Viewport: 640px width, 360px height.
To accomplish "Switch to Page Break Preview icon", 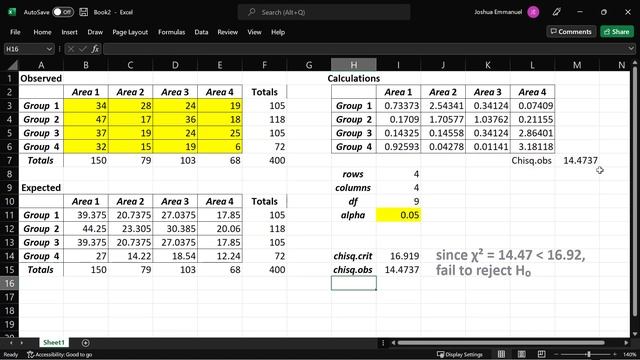I will pos(542,354).
